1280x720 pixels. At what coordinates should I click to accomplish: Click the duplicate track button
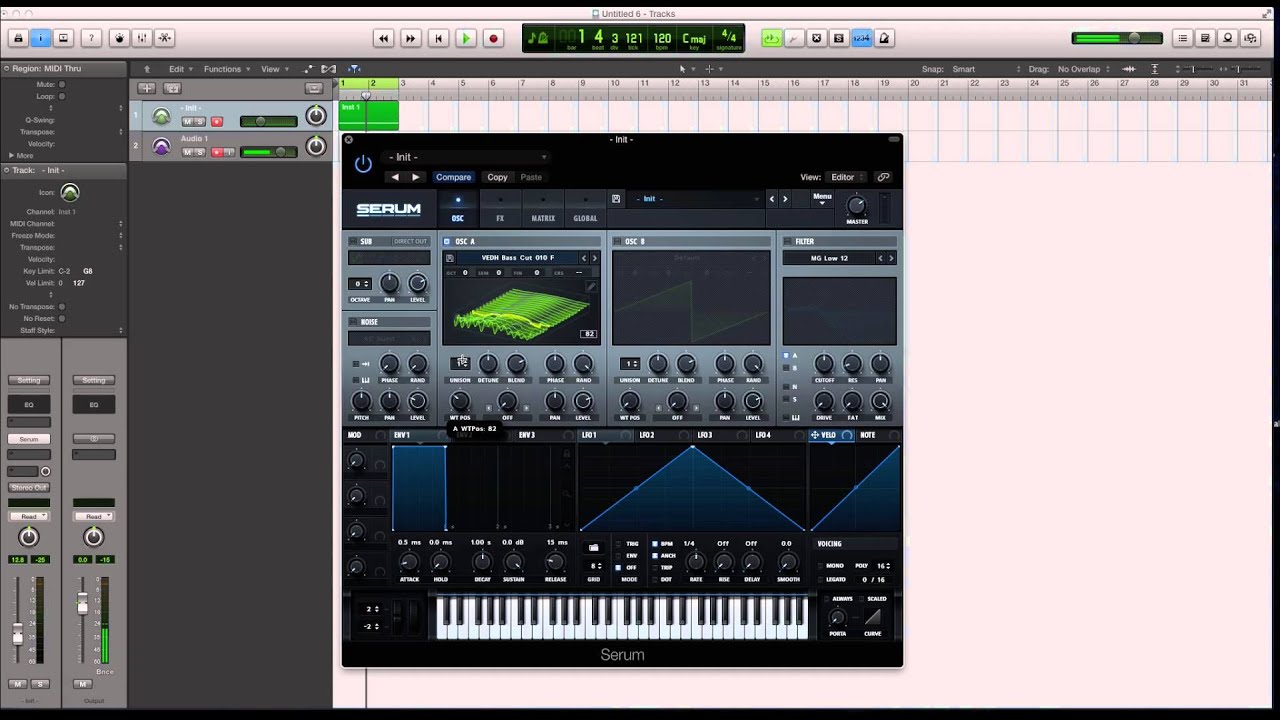(x=172, y=88)
